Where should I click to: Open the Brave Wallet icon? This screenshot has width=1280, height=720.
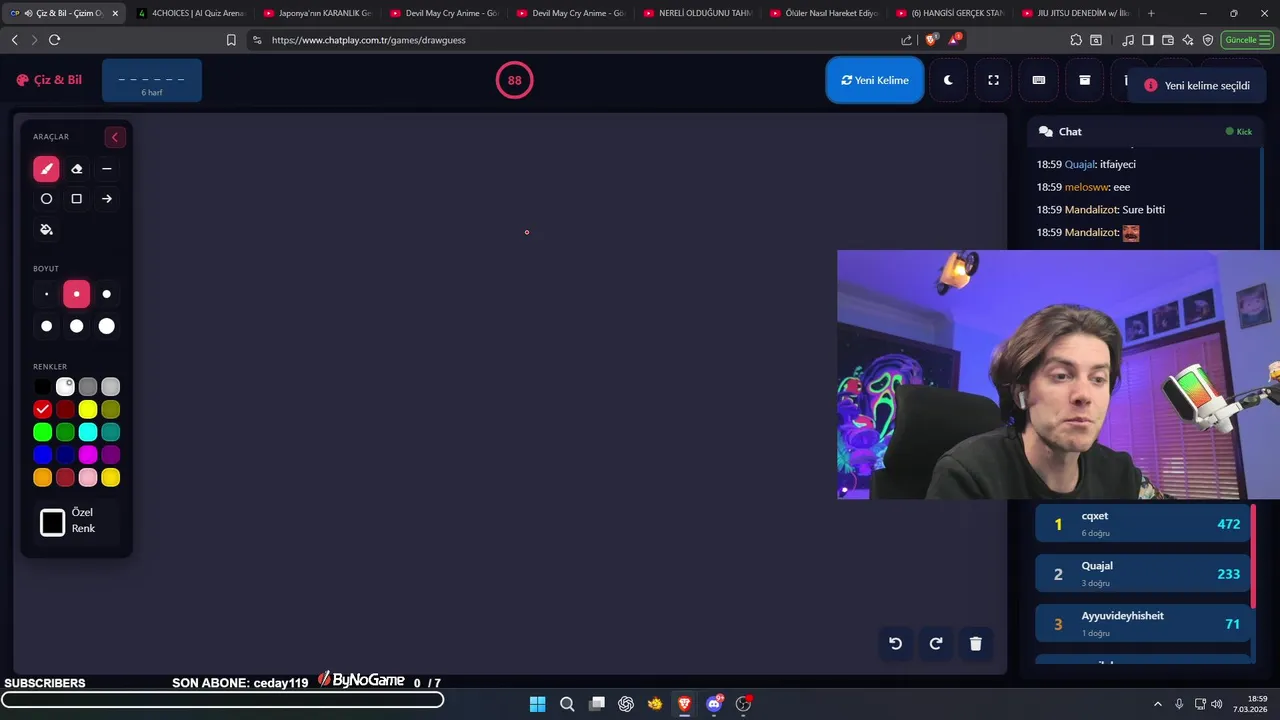point(1167,40)
